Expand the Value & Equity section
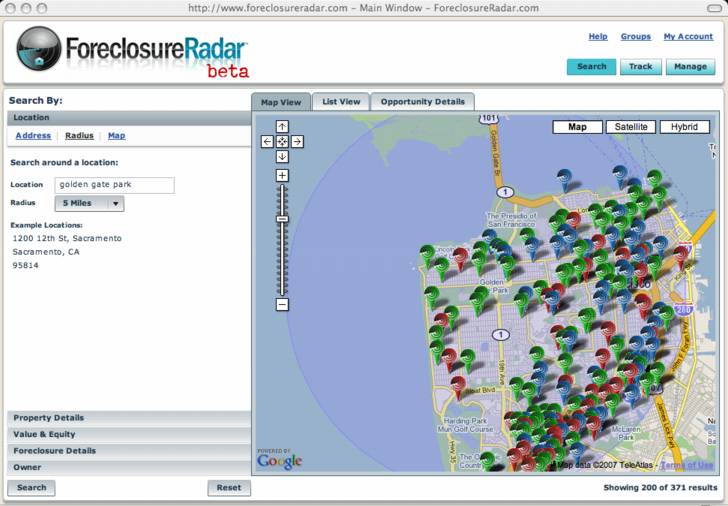 126,434
